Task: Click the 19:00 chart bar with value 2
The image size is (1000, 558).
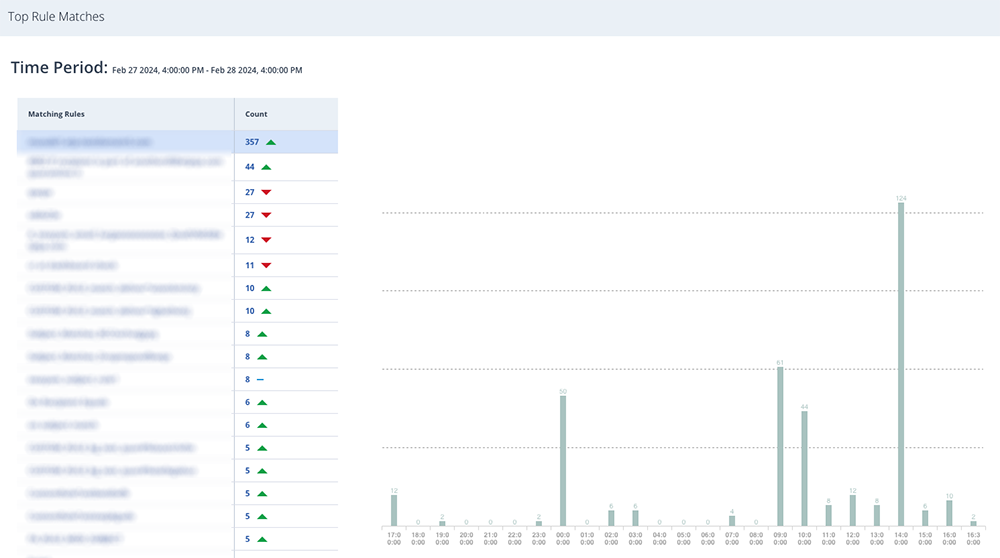Action: (x=442, y=524)
